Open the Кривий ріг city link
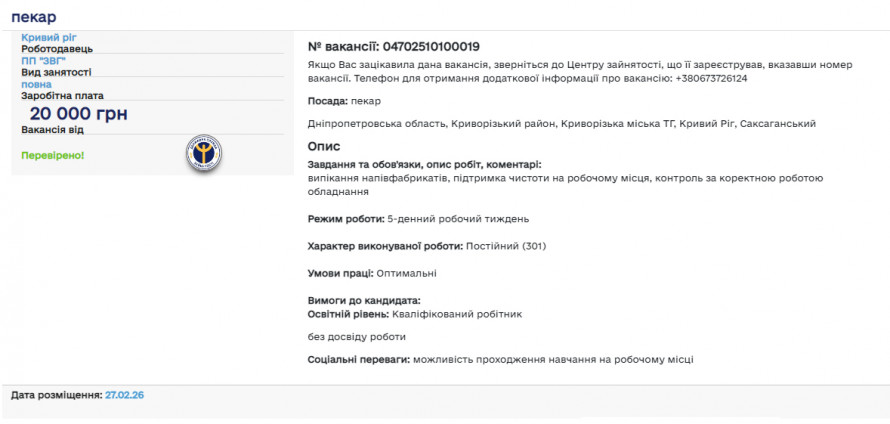The width and height of the screenshot is (890, 424). click(x=48, y=37)
